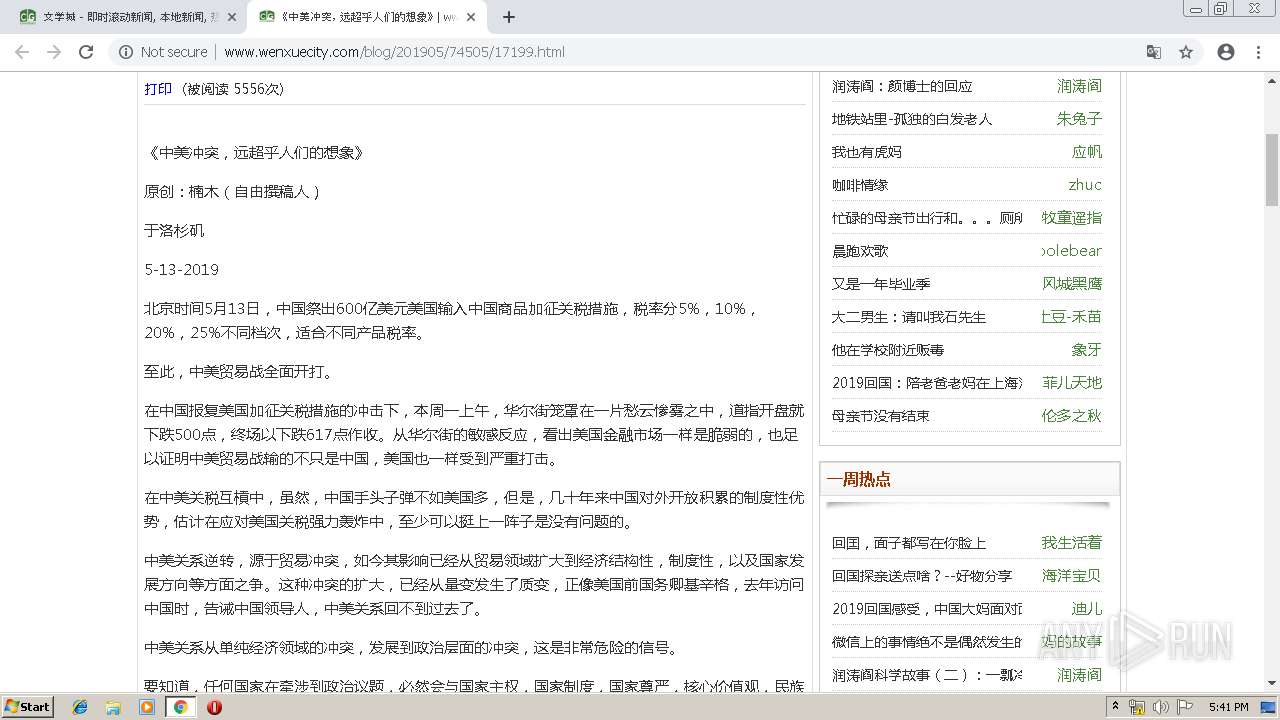
Task: Visit author zhuc blog
Action: [1085, 185]
